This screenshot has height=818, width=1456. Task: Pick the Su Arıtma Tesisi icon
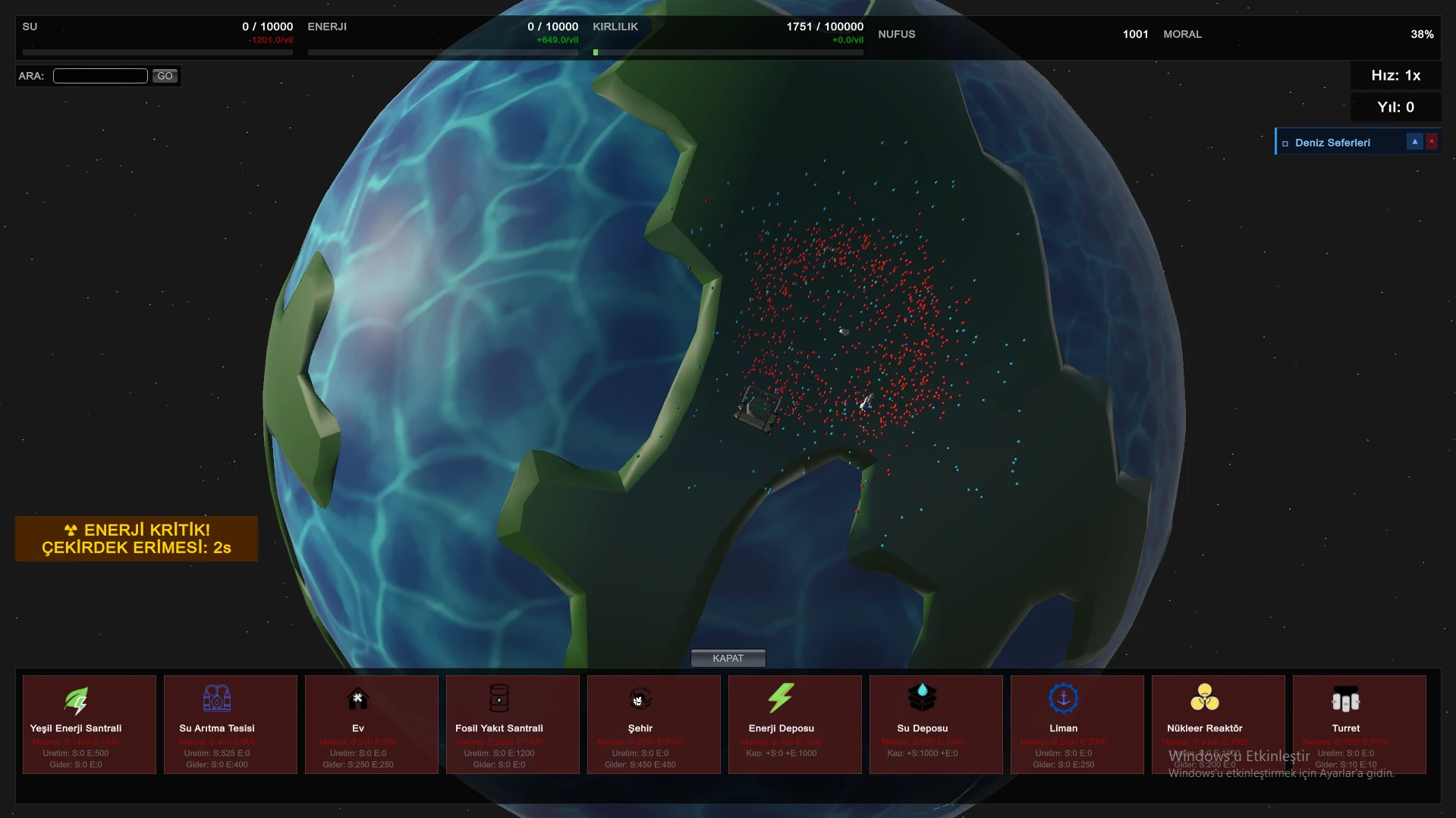[217, 698]
